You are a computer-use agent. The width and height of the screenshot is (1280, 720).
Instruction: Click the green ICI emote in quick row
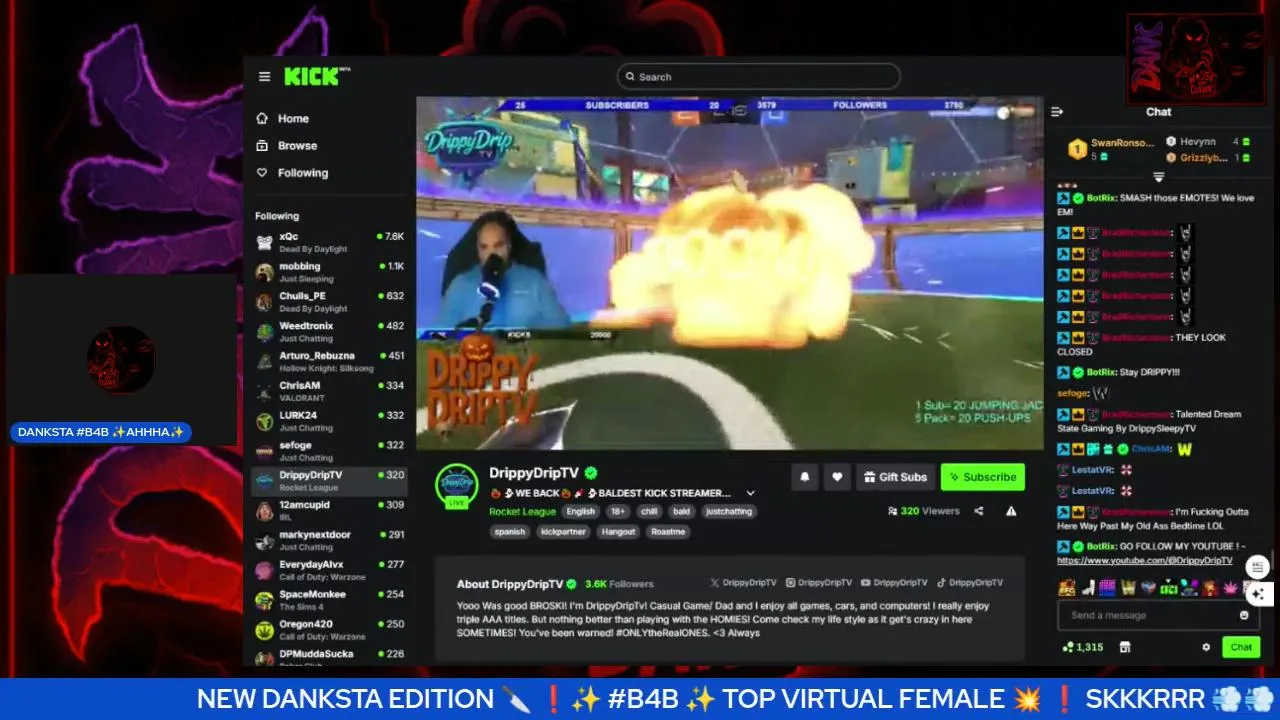point(1170,588)
